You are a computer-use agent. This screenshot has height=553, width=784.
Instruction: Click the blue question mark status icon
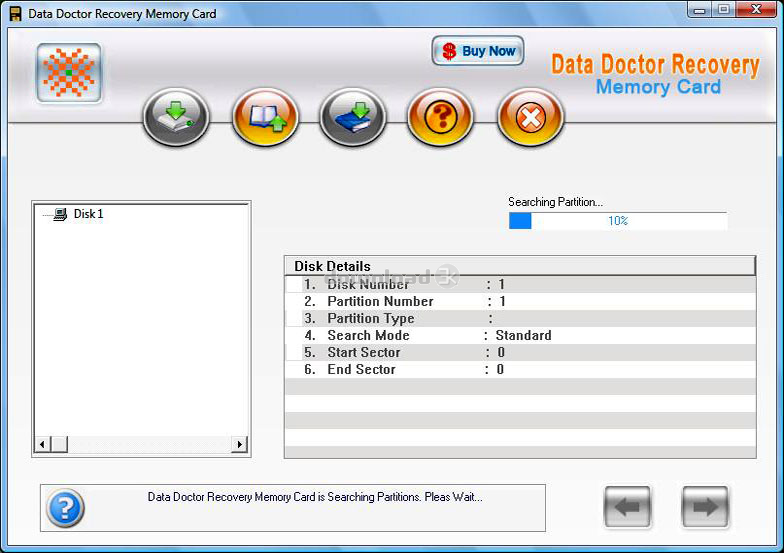coord(65,508)
